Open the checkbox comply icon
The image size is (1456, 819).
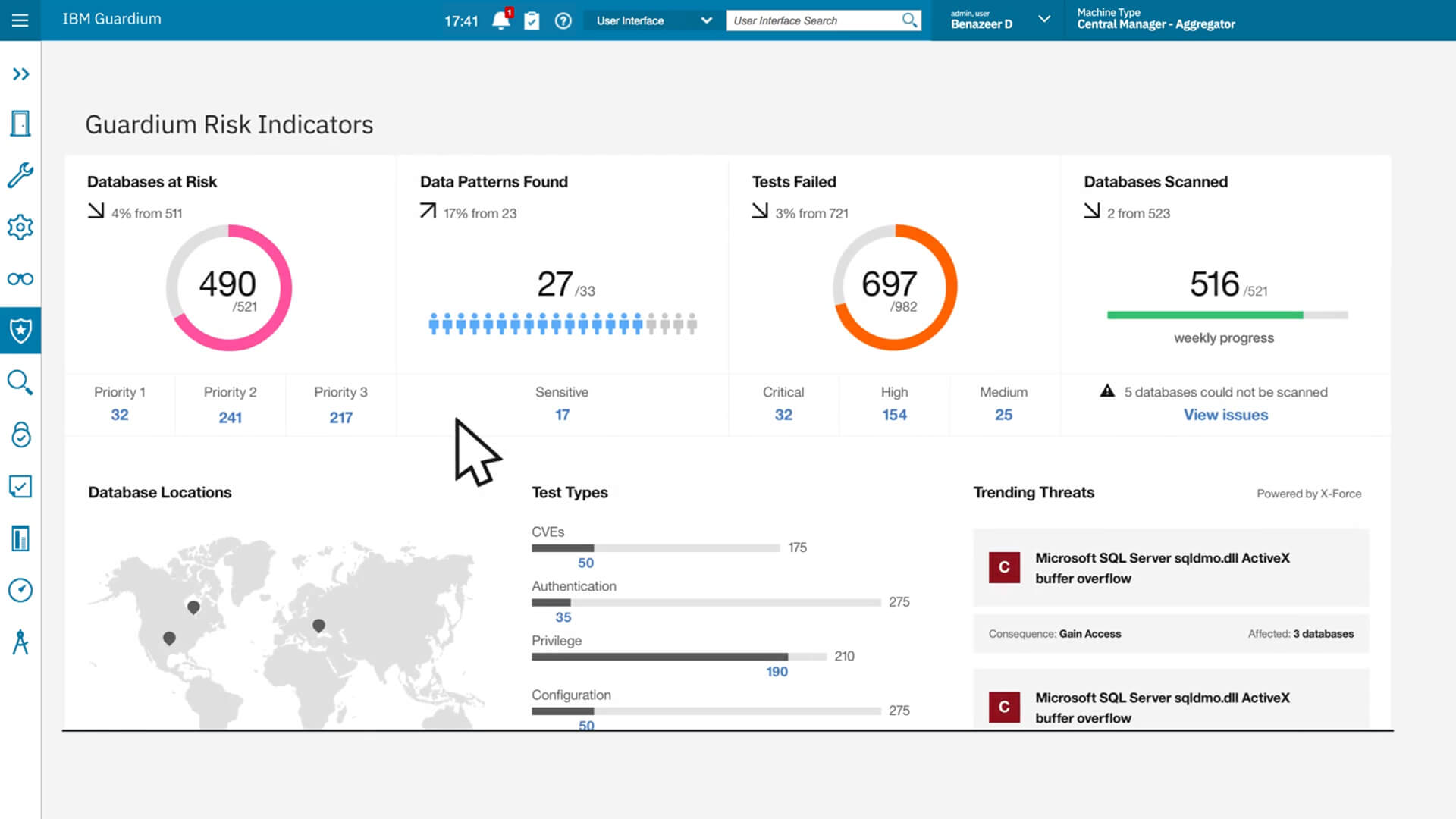tap(20, 486)
